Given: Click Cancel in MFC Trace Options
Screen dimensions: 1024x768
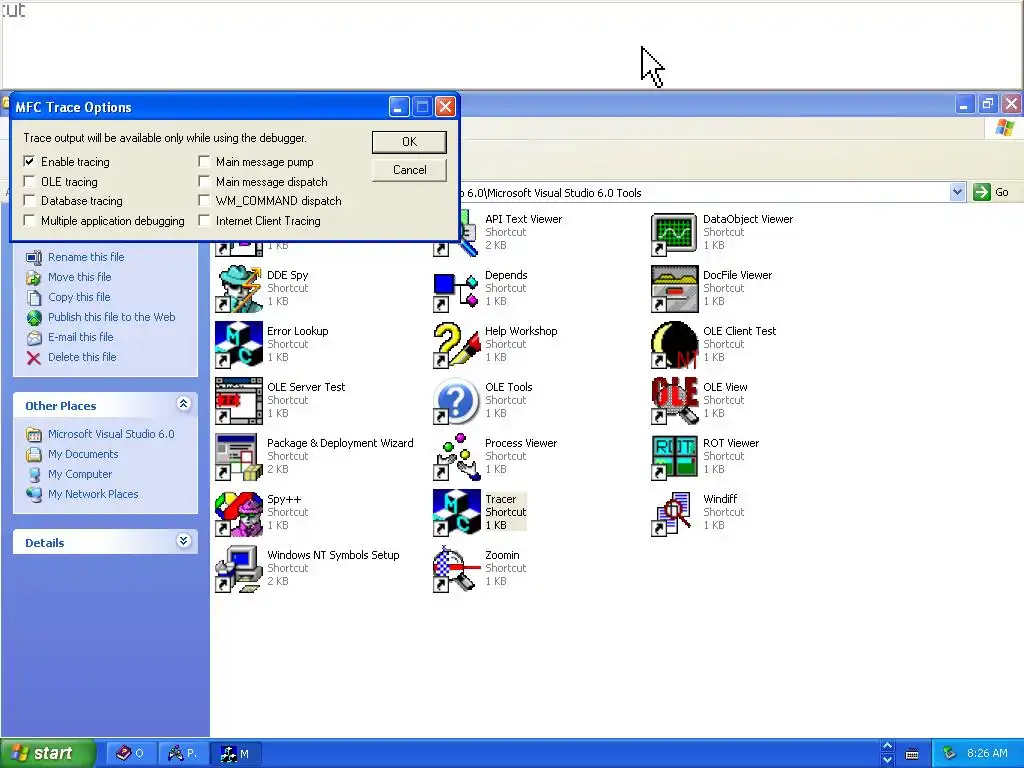Looking at the screenshot, I should (x=409, y=170).
